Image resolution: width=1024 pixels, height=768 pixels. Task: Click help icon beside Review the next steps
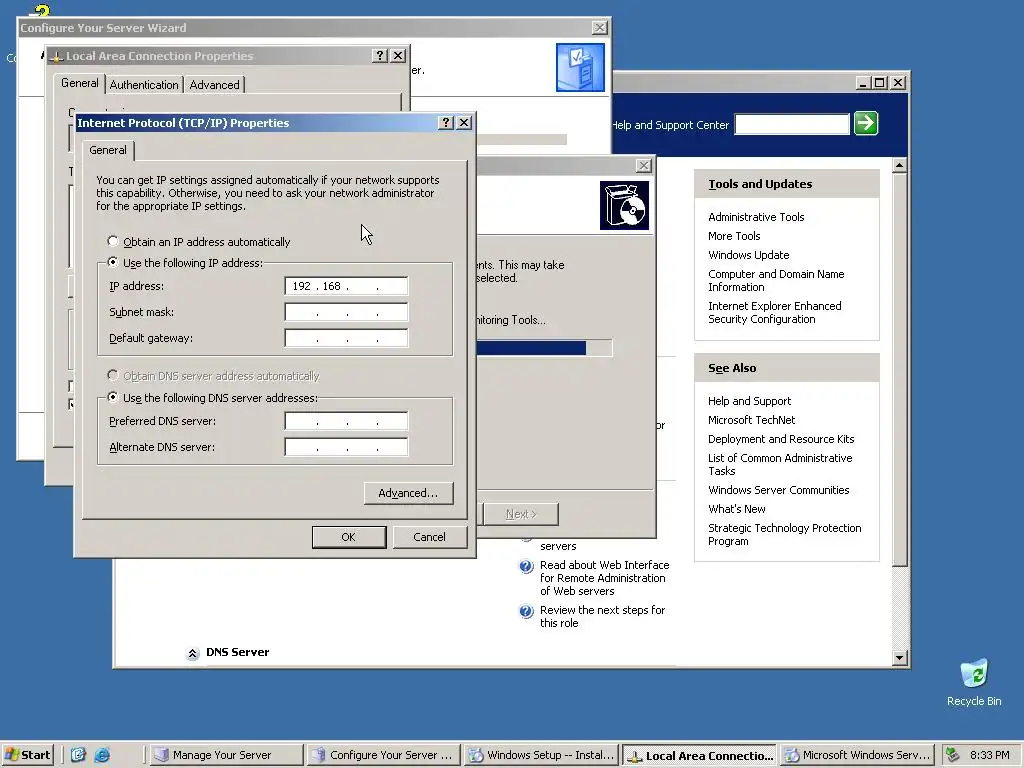click(x=526, y=611)
